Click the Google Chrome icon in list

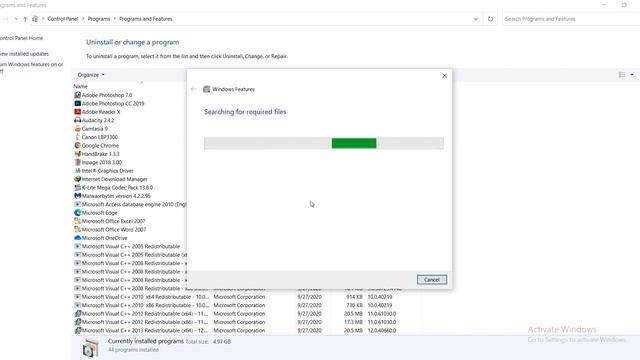point(78,145)
